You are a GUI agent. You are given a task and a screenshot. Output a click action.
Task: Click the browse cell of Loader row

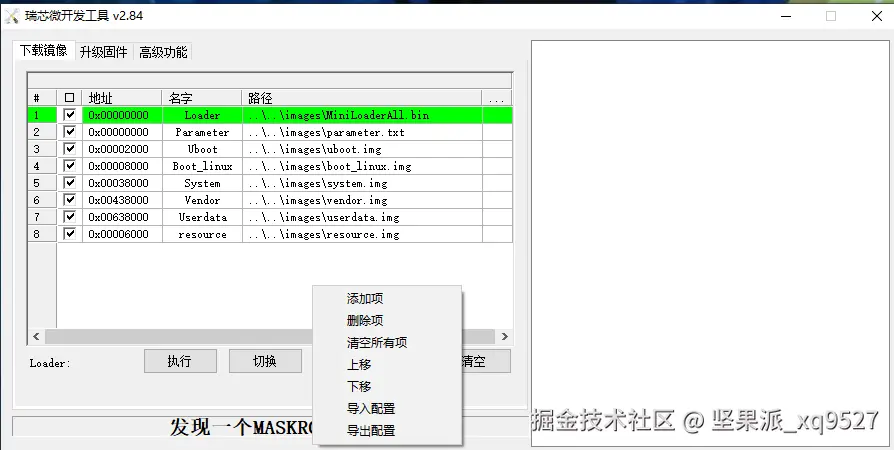497,115
